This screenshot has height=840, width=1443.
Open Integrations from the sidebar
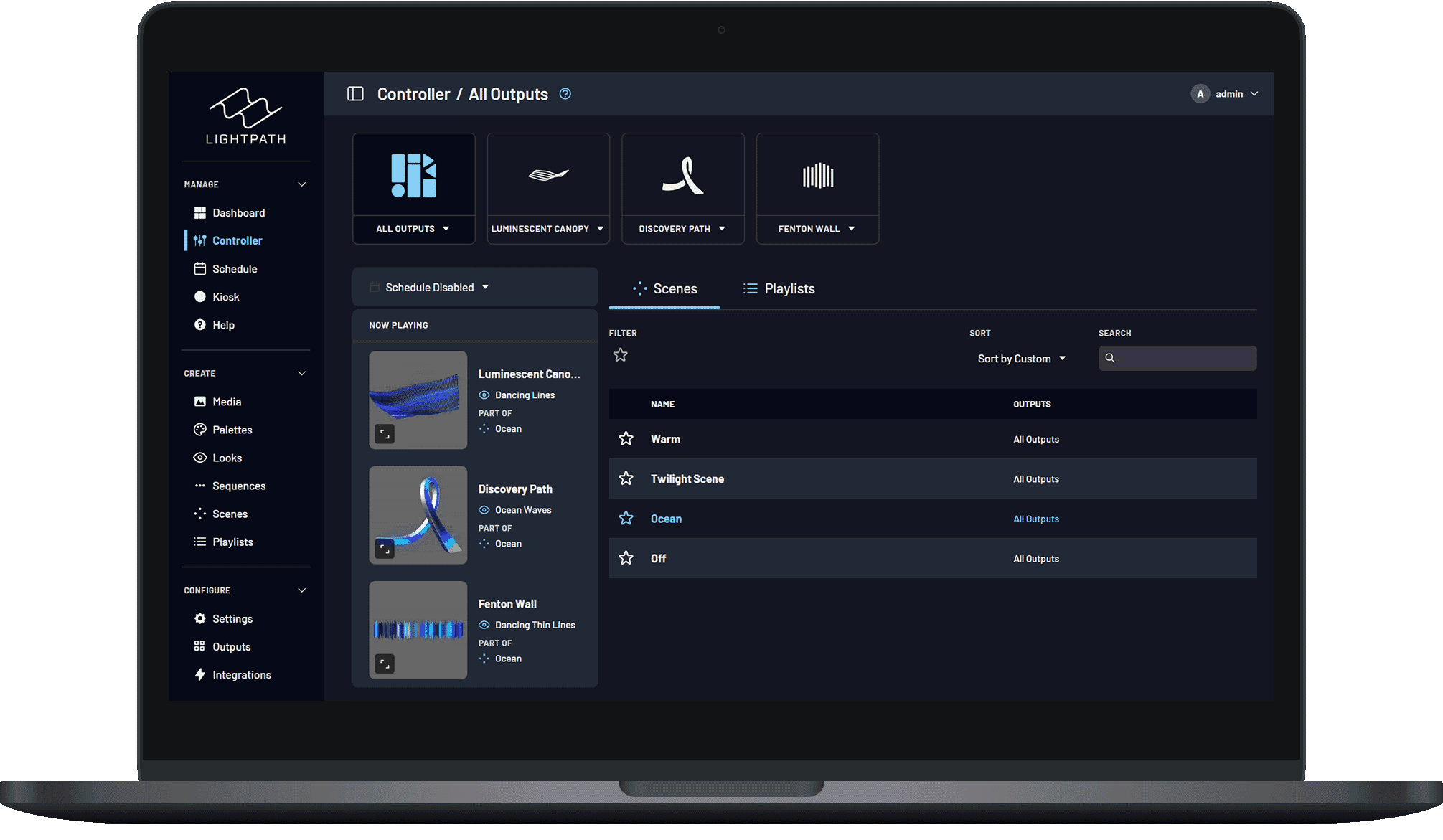point(241,674)
